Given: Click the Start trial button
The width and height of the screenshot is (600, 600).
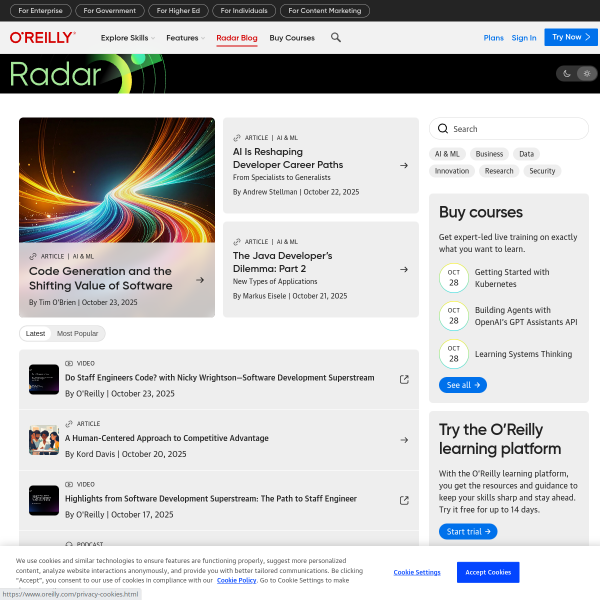Looking at the screenshot, I should (x=468, y=532).
